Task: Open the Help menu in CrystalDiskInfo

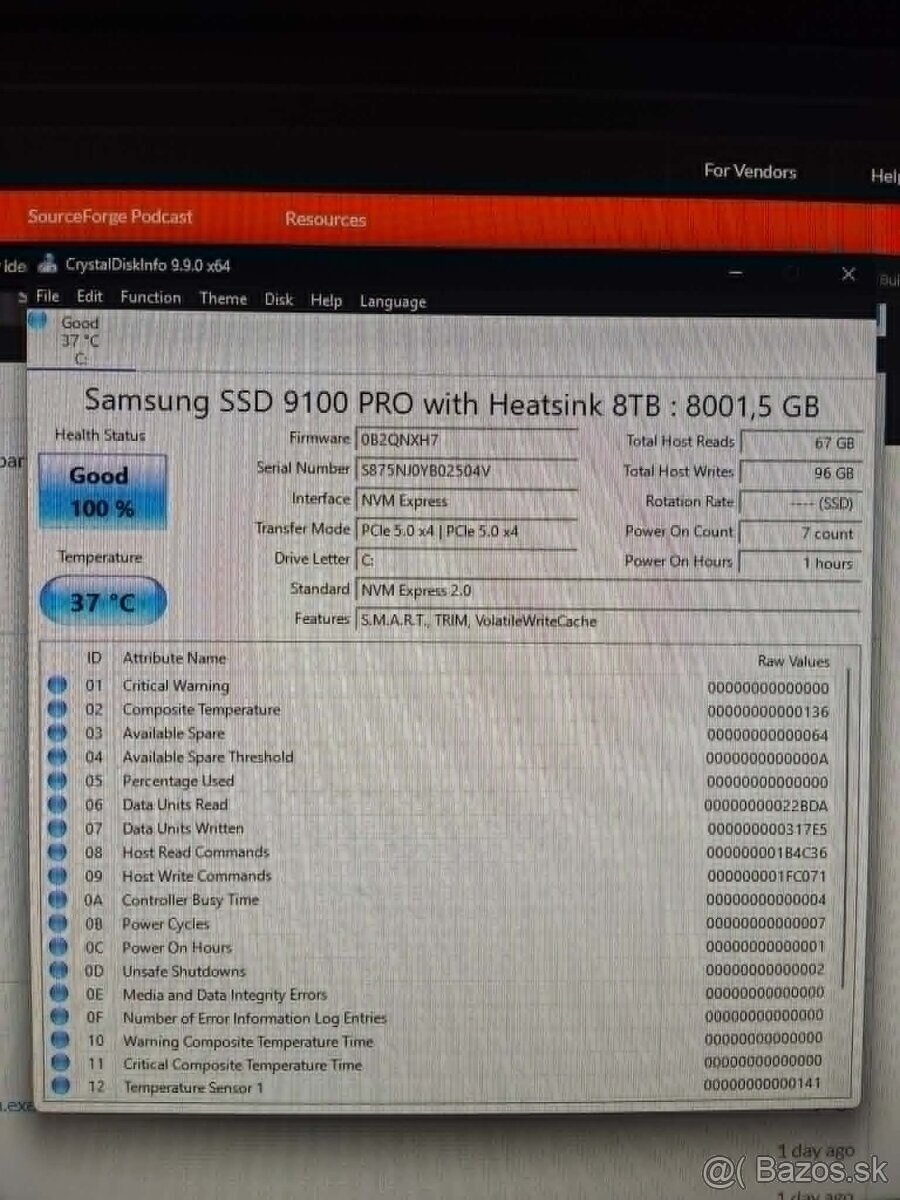Action: click(x=326, y=300)
